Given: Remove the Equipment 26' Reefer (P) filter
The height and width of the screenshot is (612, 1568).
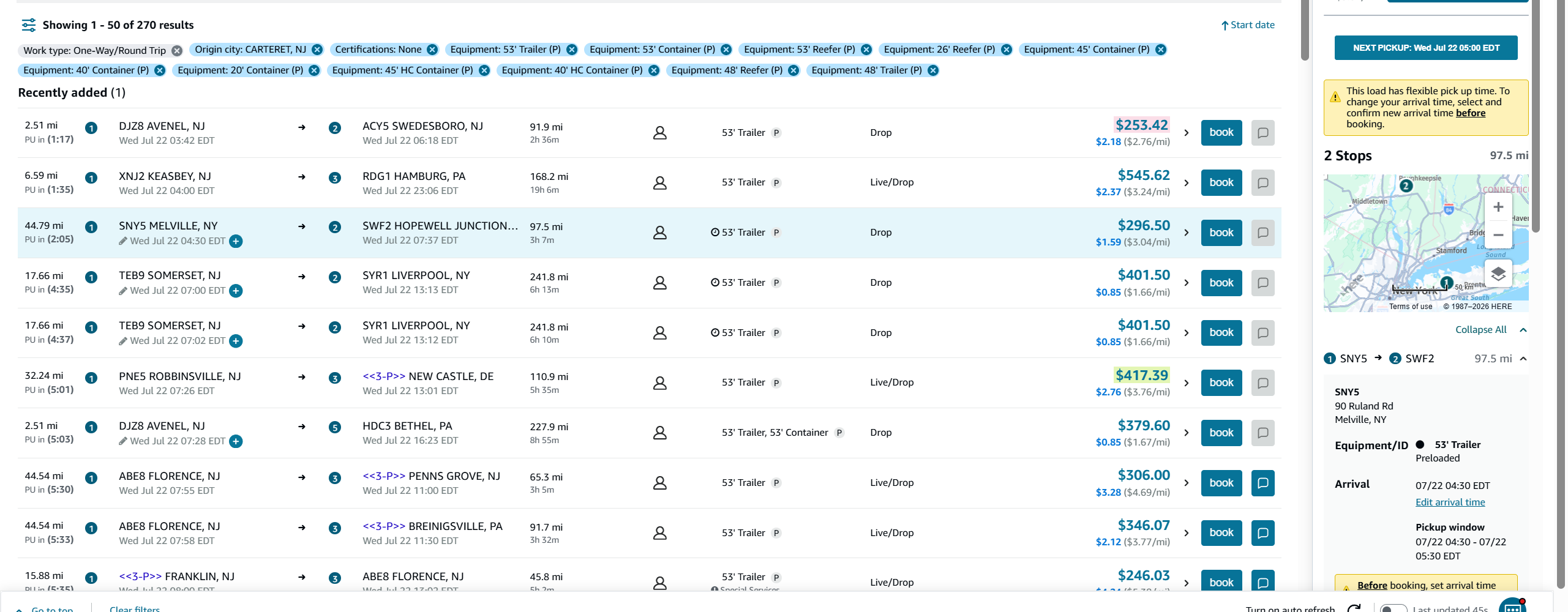Looking at the screenshot, I should tap(1007, 50).
